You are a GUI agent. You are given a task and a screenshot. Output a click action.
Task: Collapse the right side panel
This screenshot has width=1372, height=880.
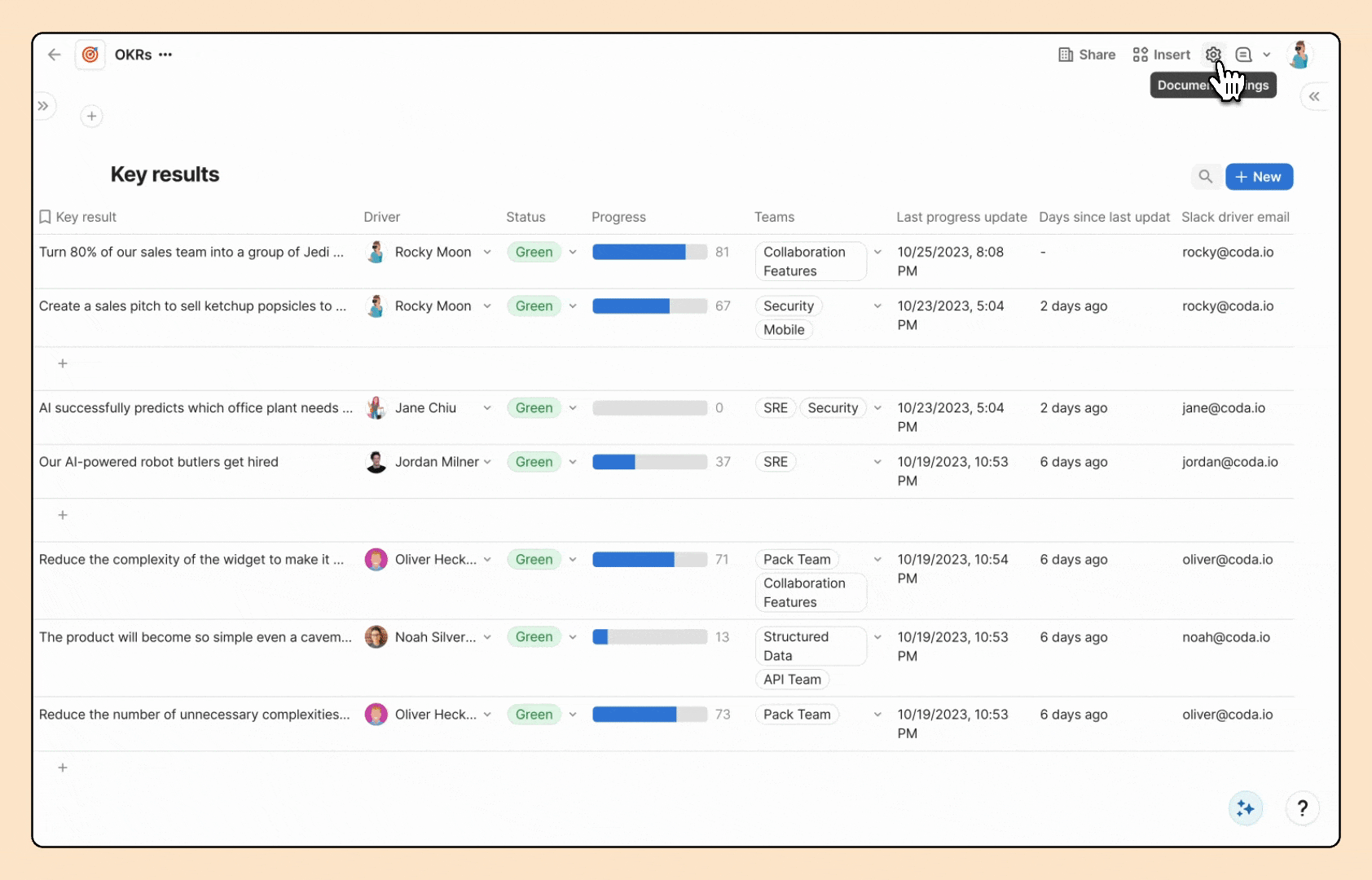(1314, 96)
